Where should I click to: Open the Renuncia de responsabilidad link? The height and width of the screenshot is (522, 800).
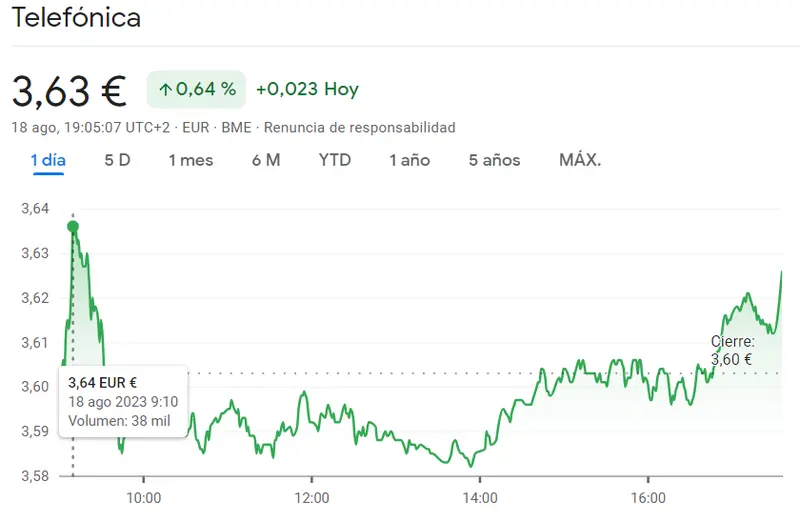[360, 128]
